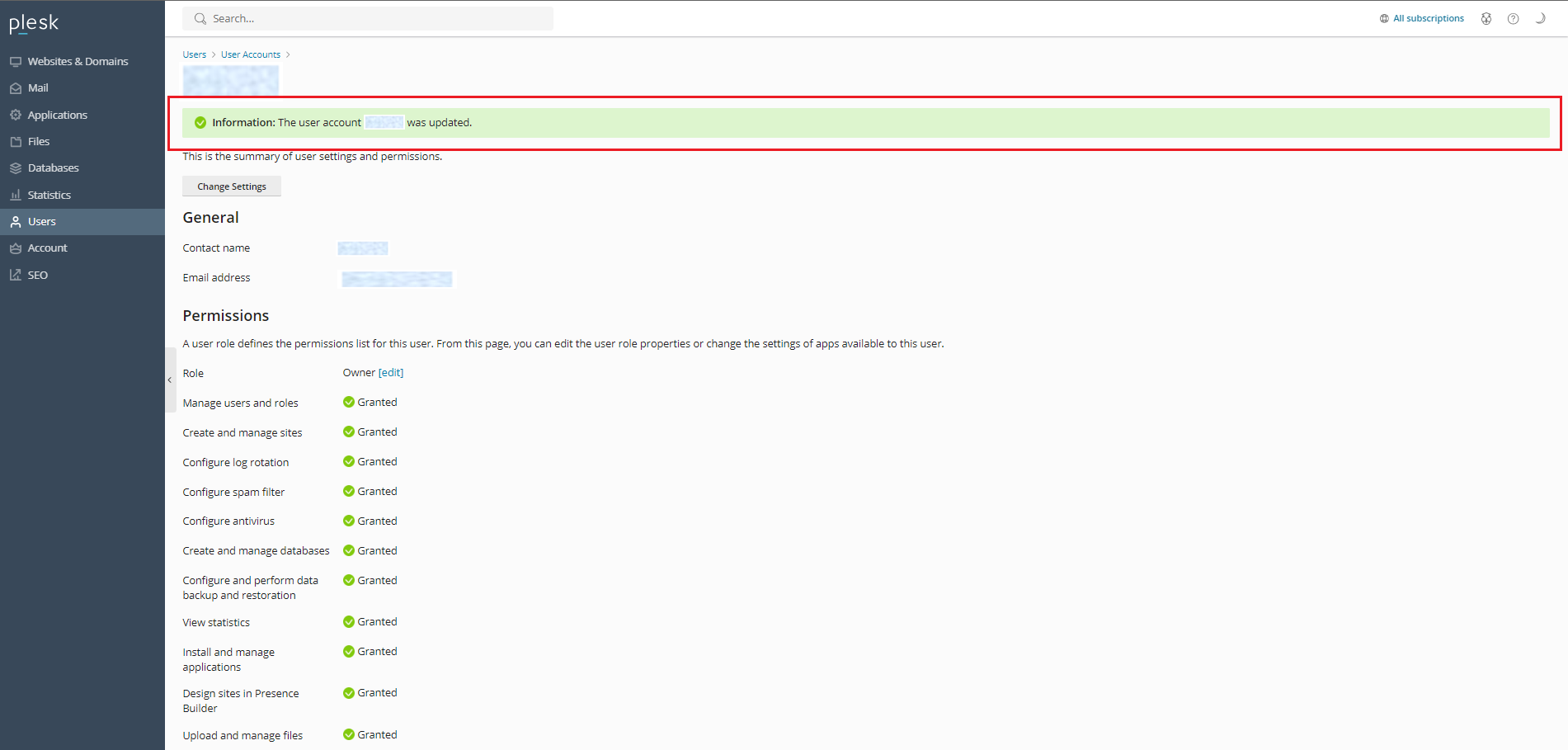The image size is (1568, 750).
Task: Click the Plesk logo in the sidebar
Action: (34, 23)
